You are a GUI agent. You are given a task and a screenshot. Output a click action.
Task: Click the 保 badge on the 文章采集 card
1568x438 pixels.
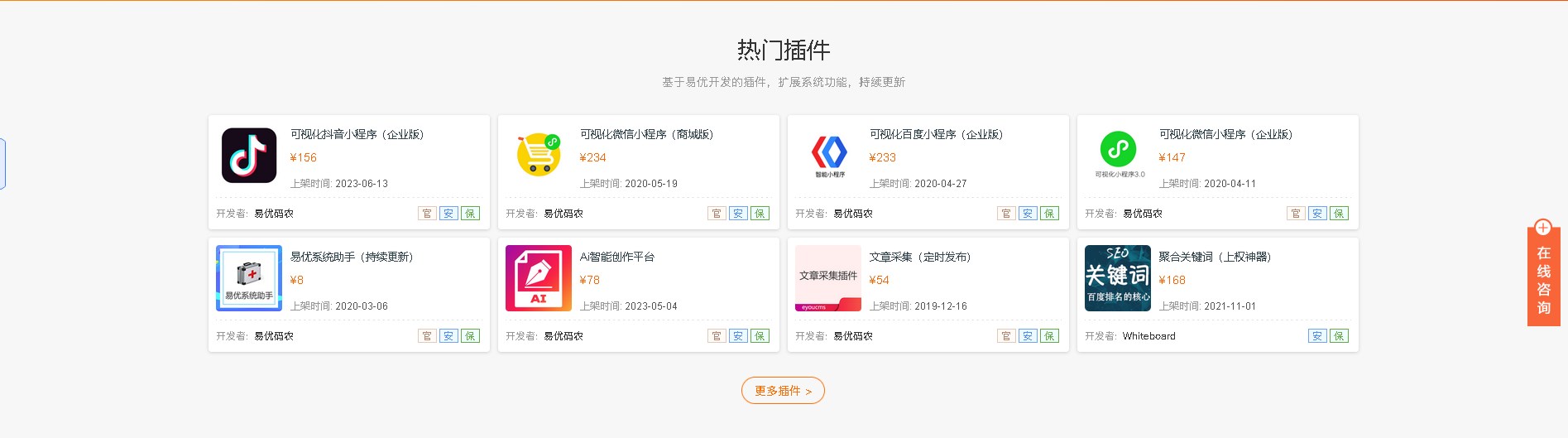pyautogui.click(x=1049, y=336)
